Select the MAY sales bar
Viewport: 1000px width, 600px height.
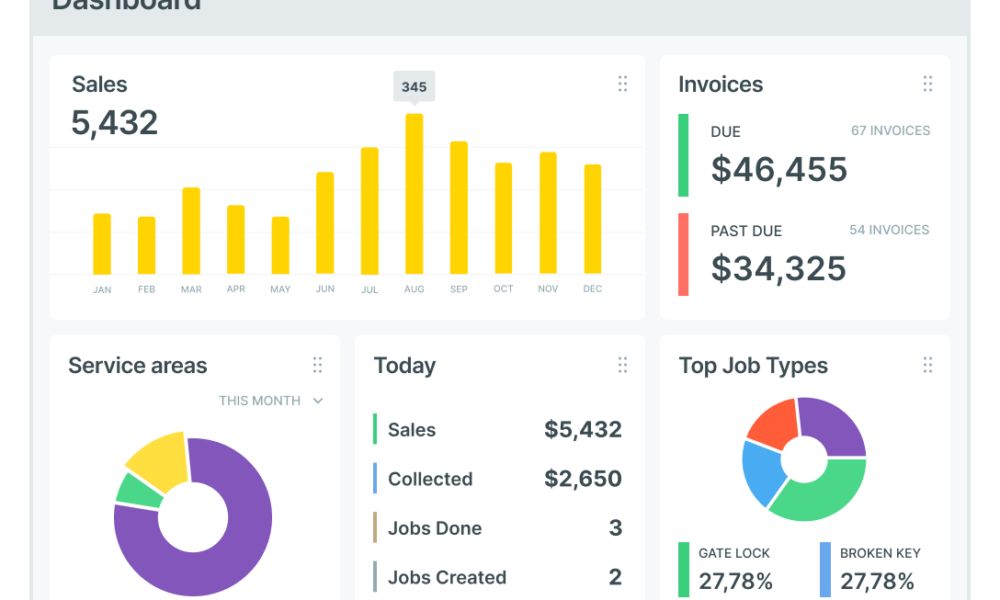(x=281, y=245)
